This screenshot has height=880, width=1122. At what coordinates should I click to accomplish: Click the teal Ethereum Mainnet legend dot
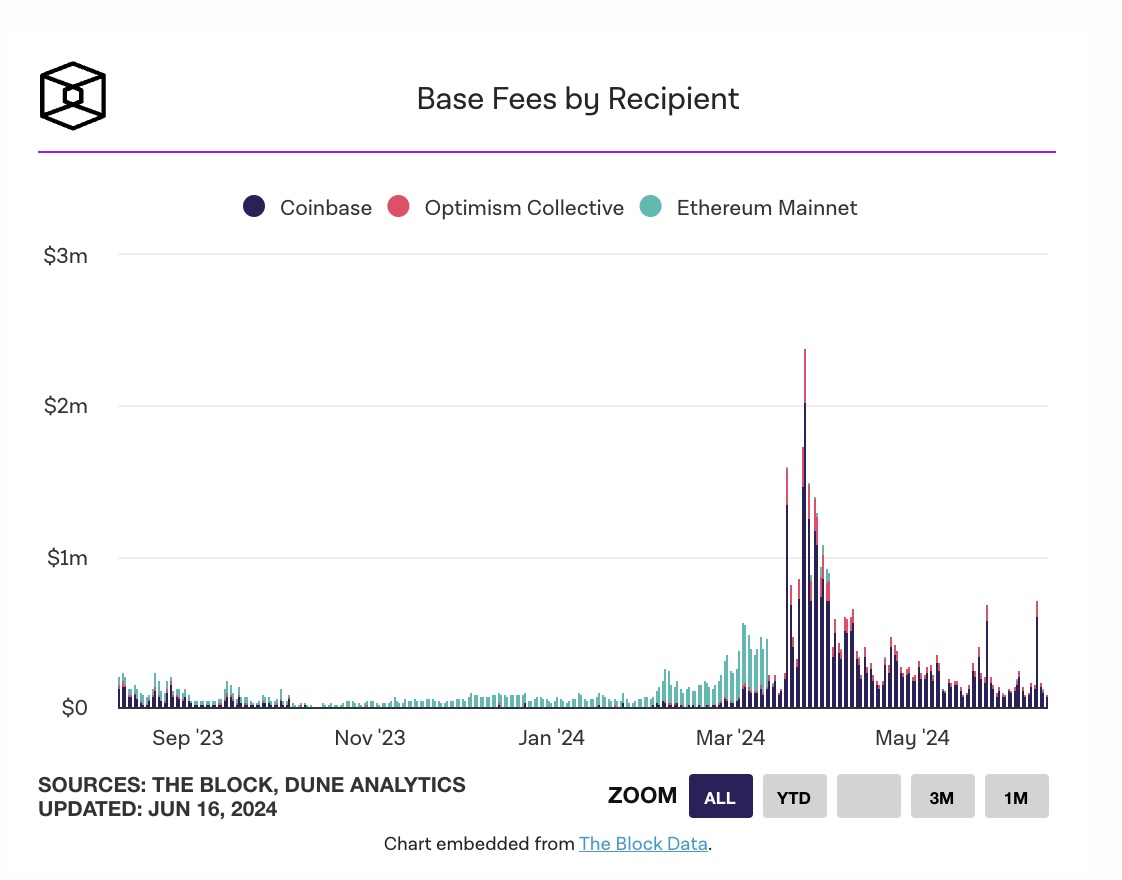650,206
